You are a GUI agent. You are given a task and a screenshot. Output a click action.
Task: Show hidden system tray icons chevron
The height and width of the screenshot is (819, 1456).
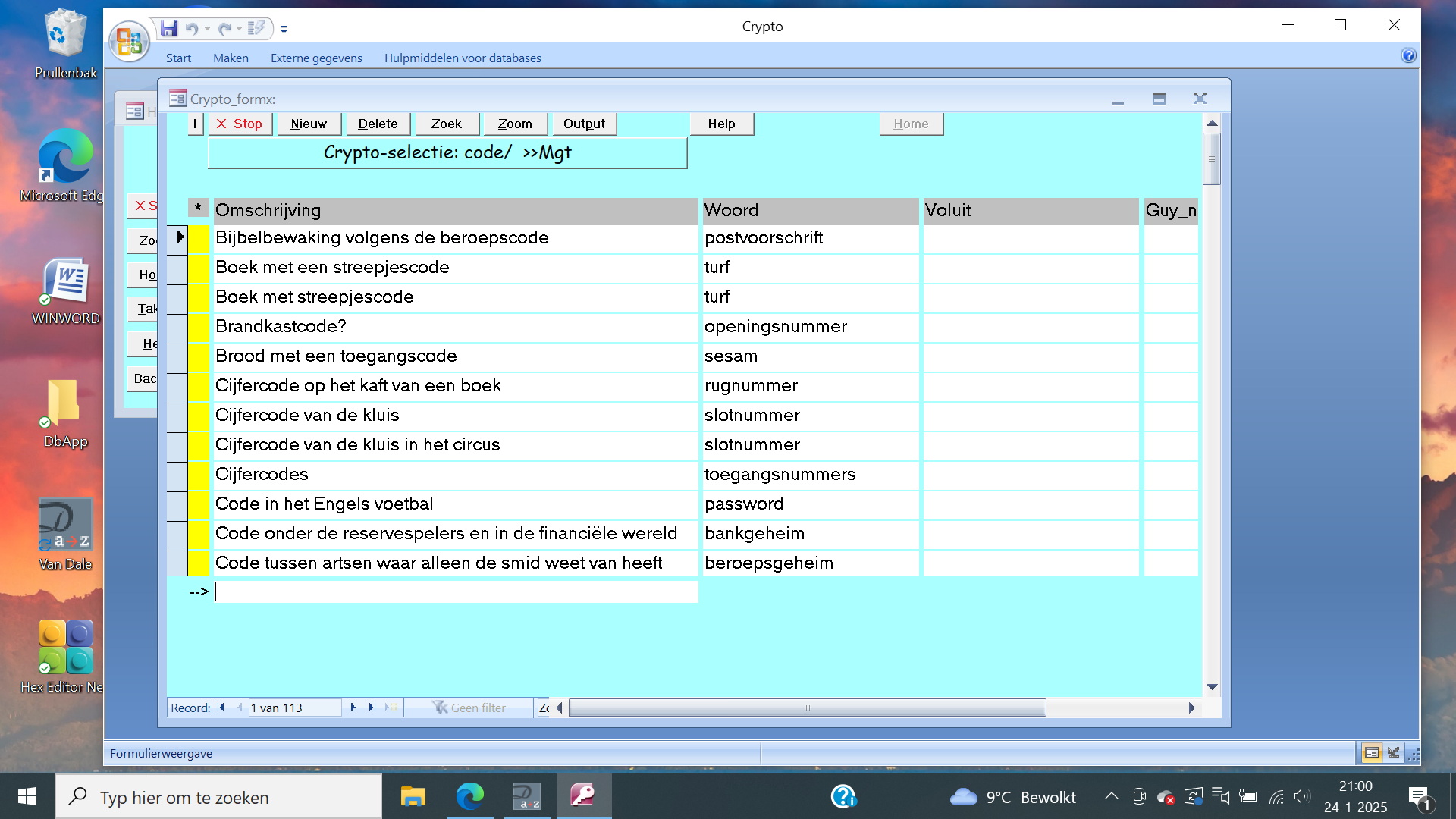[x=1111, y=796]
